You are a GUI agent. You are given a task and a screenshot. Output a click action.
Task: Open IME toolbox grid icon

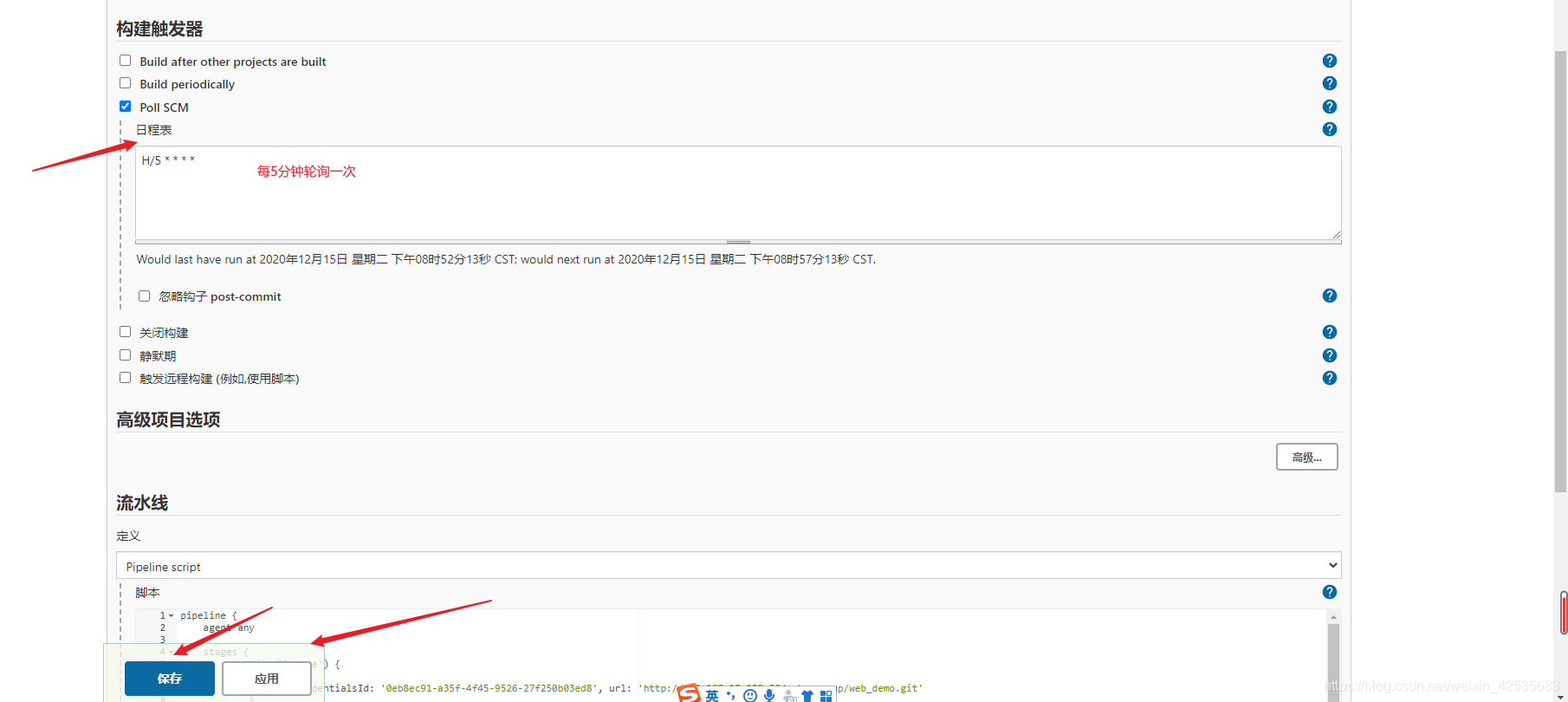pos(826,695)
